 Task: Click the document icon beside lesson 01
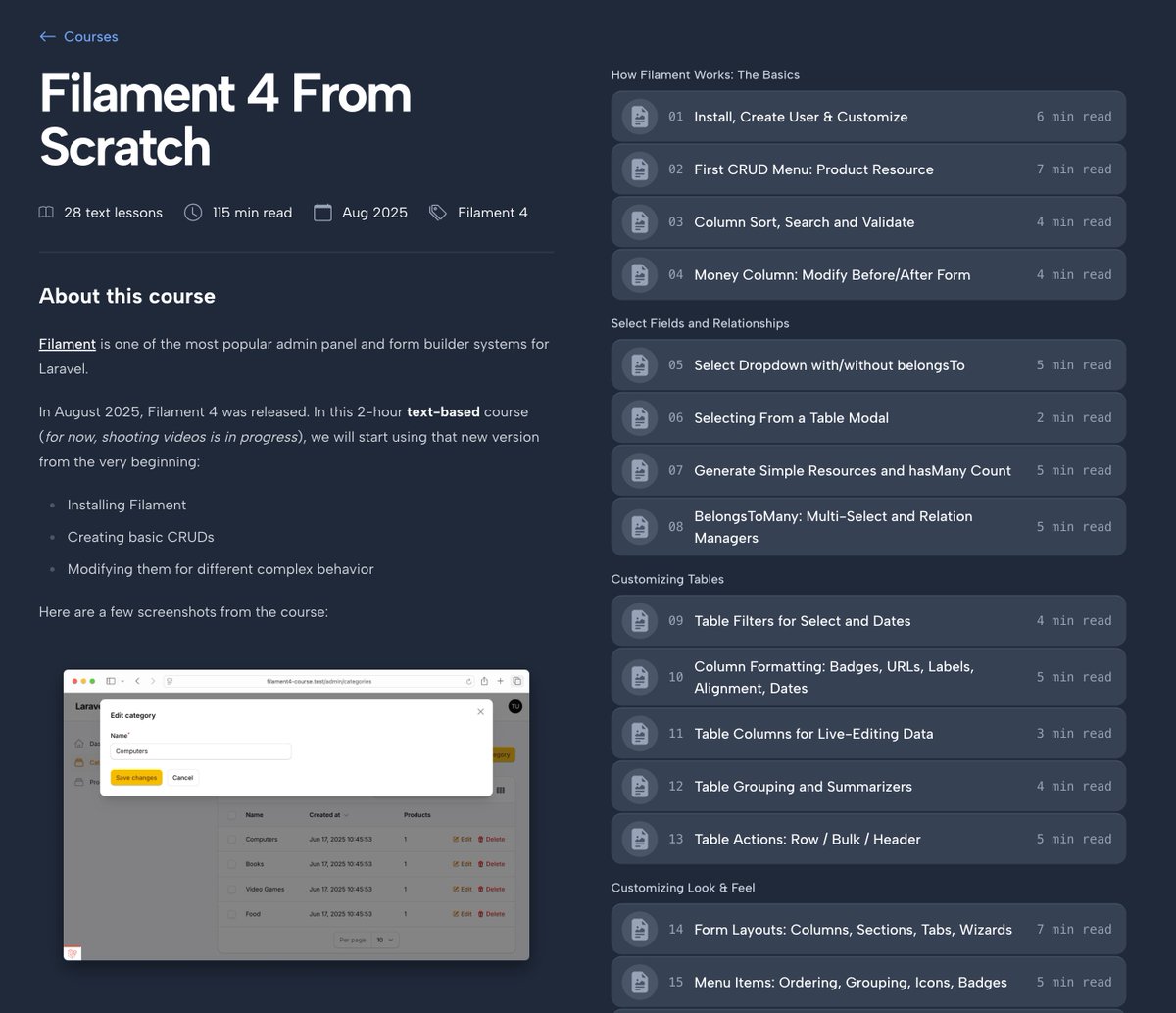click(x=639, y=116)
